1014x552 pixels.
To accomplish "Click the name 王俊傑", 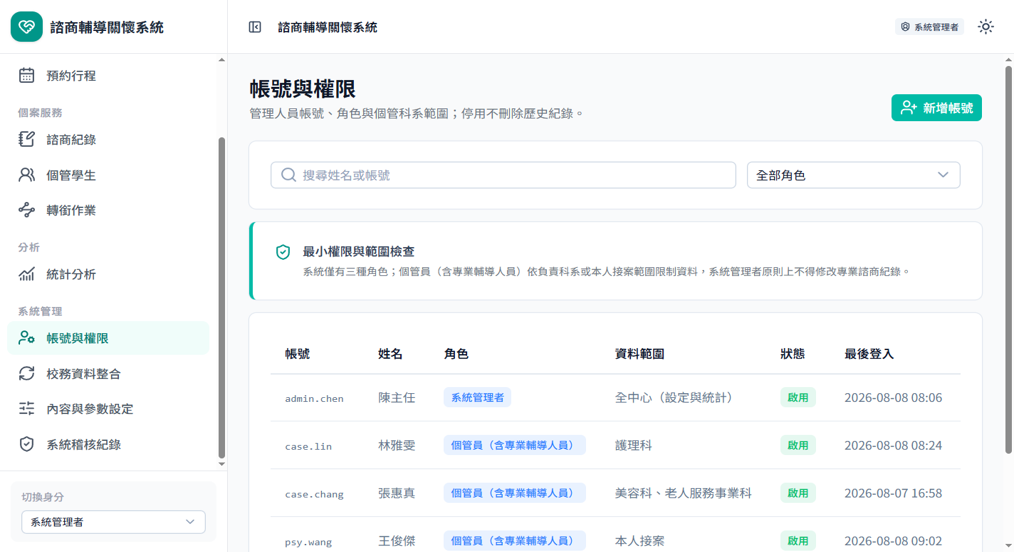I will click(396, 541).
